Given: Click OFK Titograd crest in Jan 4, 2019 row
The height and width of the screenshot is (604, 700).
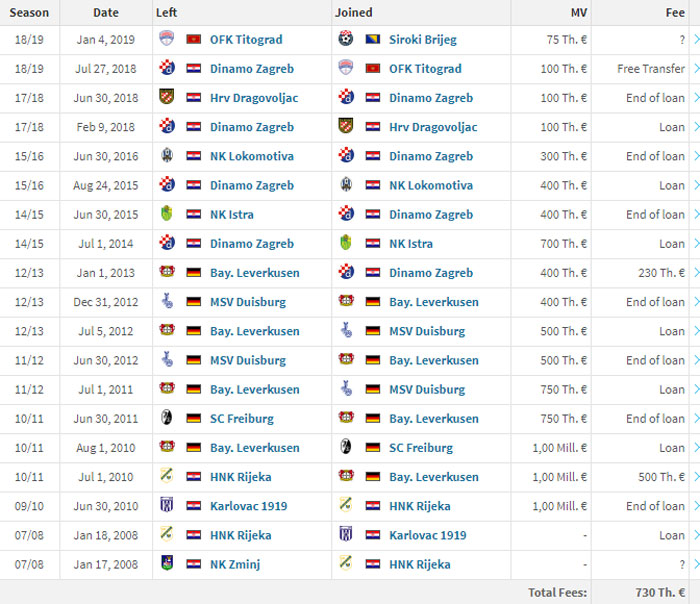Looking at the screenshot, I should [x=167, y=38].
